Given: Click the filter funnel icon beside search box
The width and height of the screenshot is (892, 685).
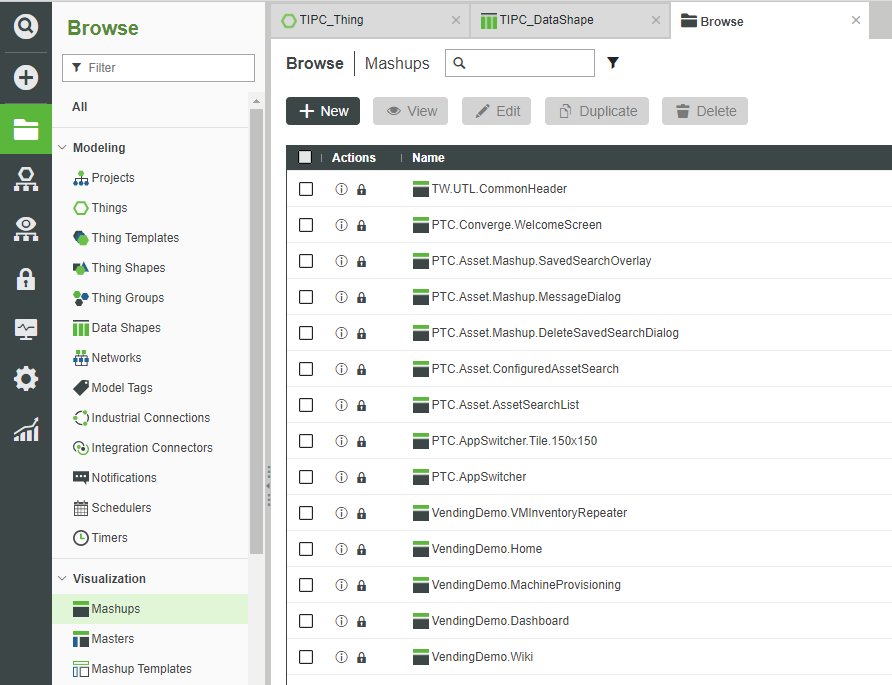Looking at the screenshot, I should tap(613, 64).
